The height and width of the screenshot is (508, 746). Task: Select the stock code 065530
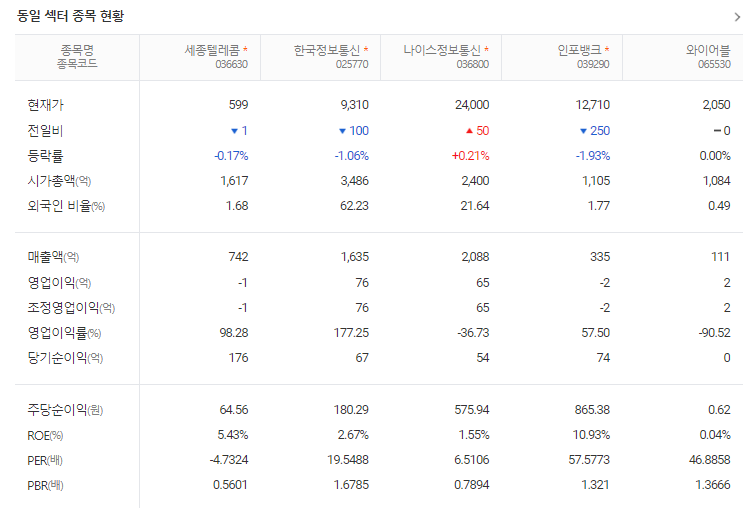(x=714, y=64)
